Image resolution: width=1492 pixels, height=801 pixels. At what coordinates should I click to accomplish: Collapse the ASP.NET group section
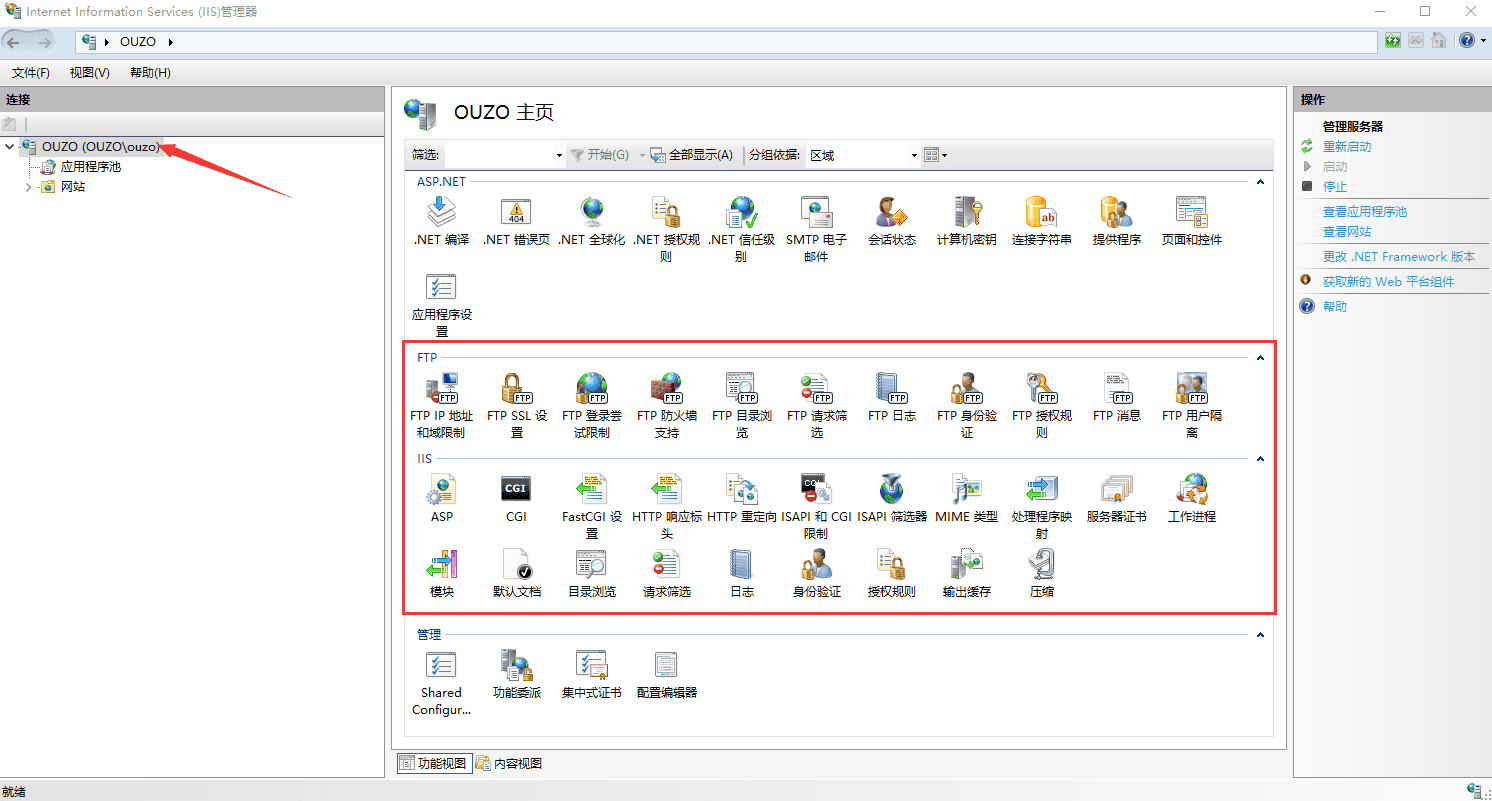[1260, 182]
